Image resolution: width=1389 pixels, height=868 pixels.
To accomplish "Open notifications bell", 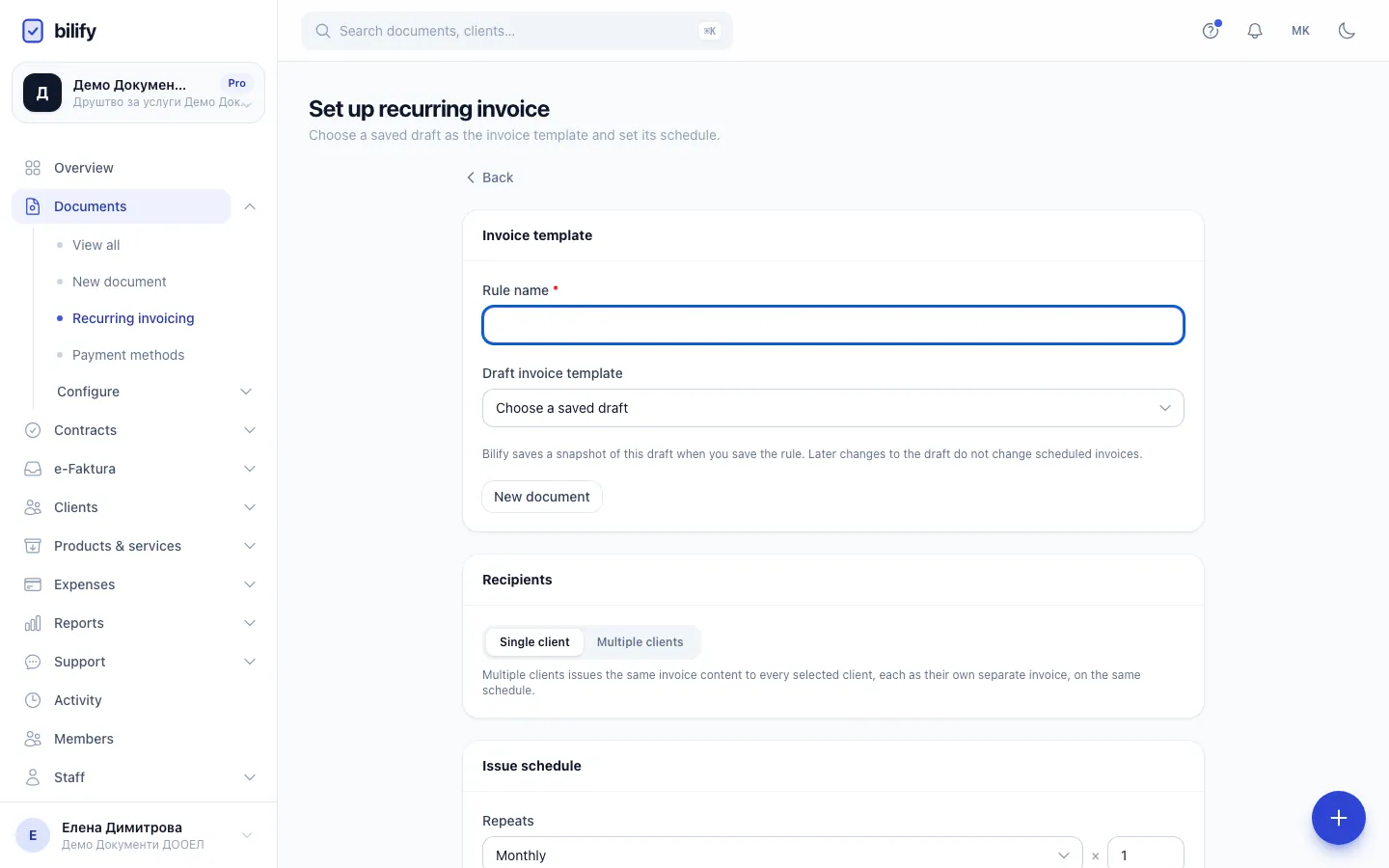I will [x=1255, y=31].
